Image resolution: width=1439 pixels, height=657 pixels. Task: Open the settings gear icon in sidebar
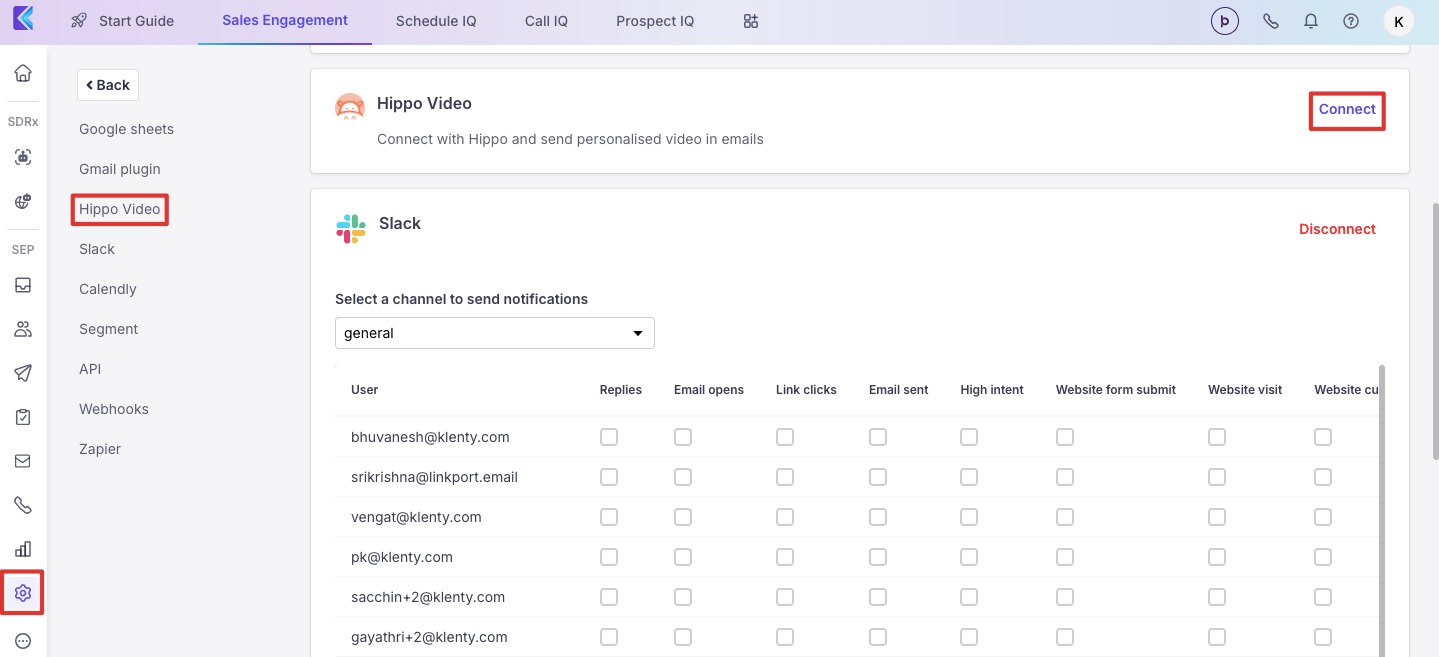pyautogui.click(x=23, y=593)
